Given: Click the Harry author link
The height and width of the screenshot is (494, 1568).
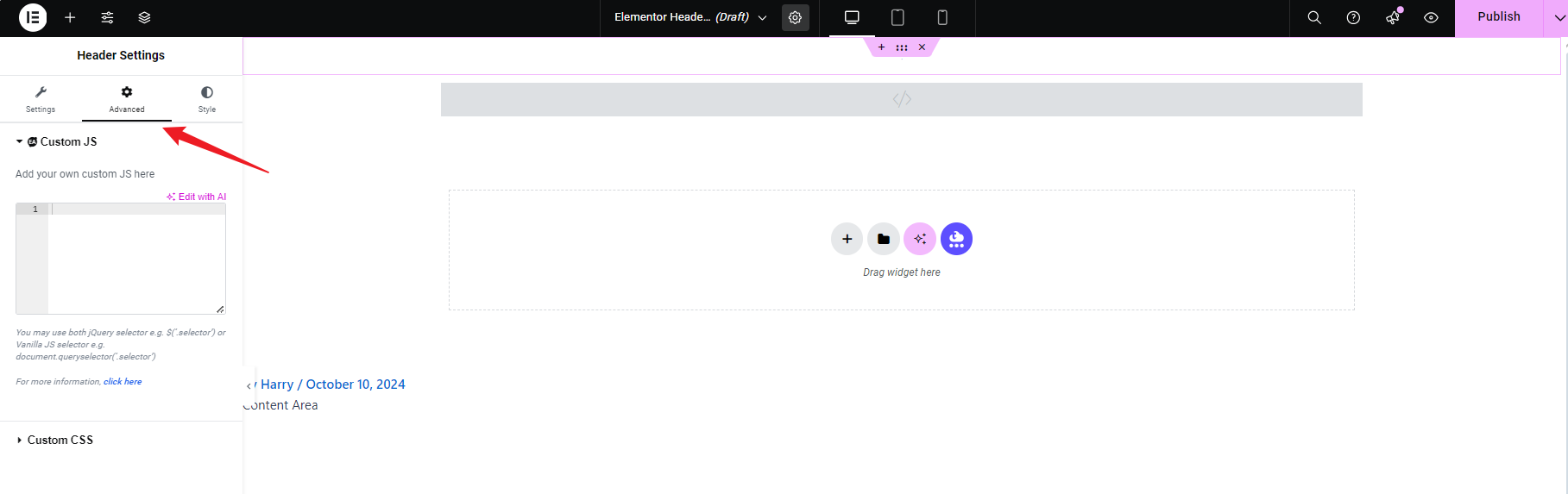Looking at the screenshot, I should tap(277, 385).
